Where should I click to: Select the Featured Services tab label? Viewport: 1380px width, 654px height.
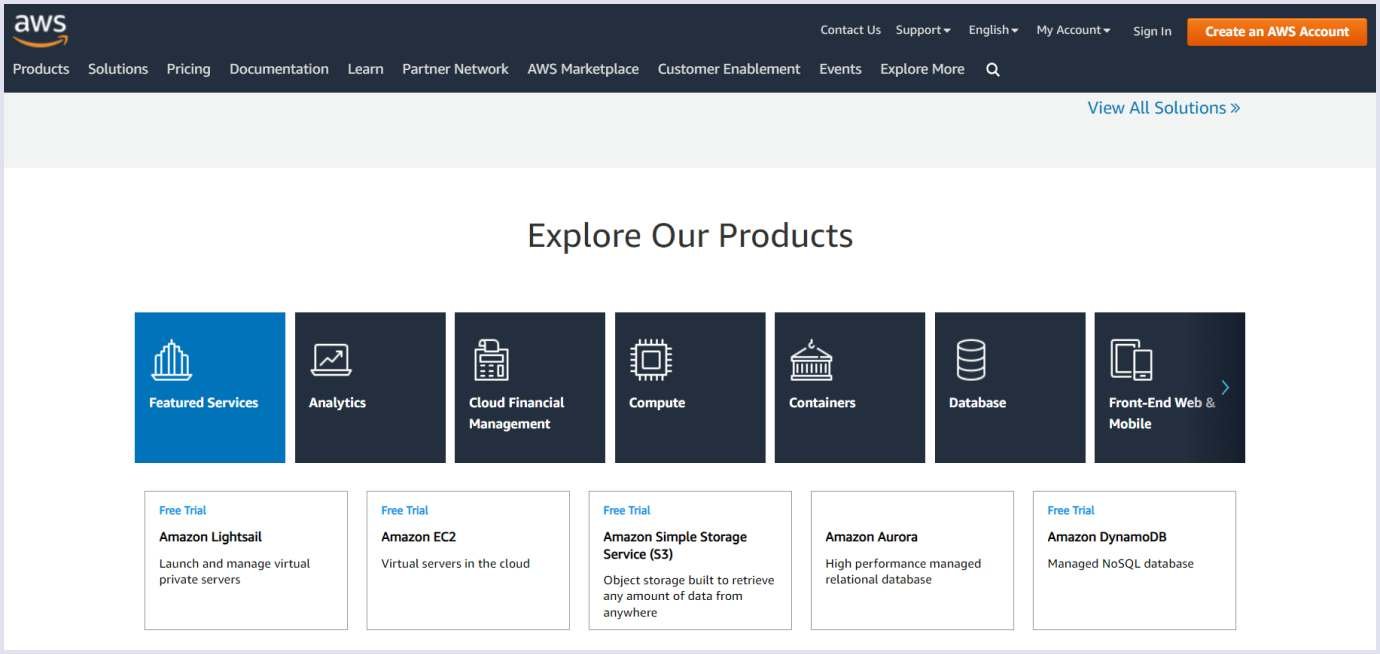click(x=204, y=402)
